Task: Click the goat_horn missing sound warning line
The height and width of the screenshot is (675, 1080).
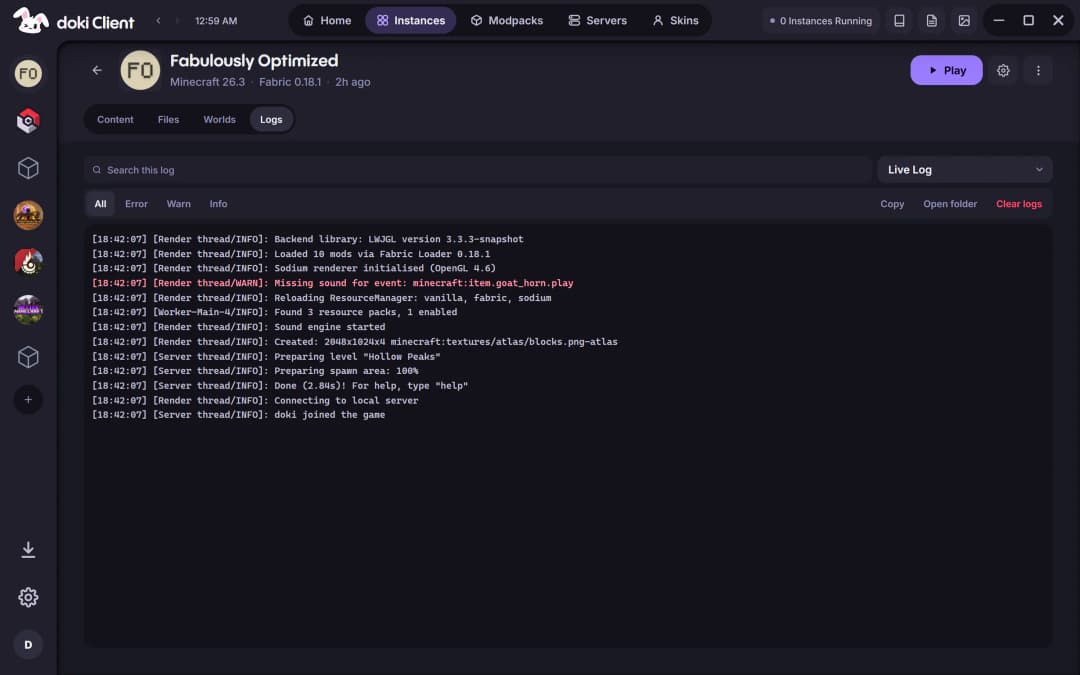Action: tap(333, 283)
